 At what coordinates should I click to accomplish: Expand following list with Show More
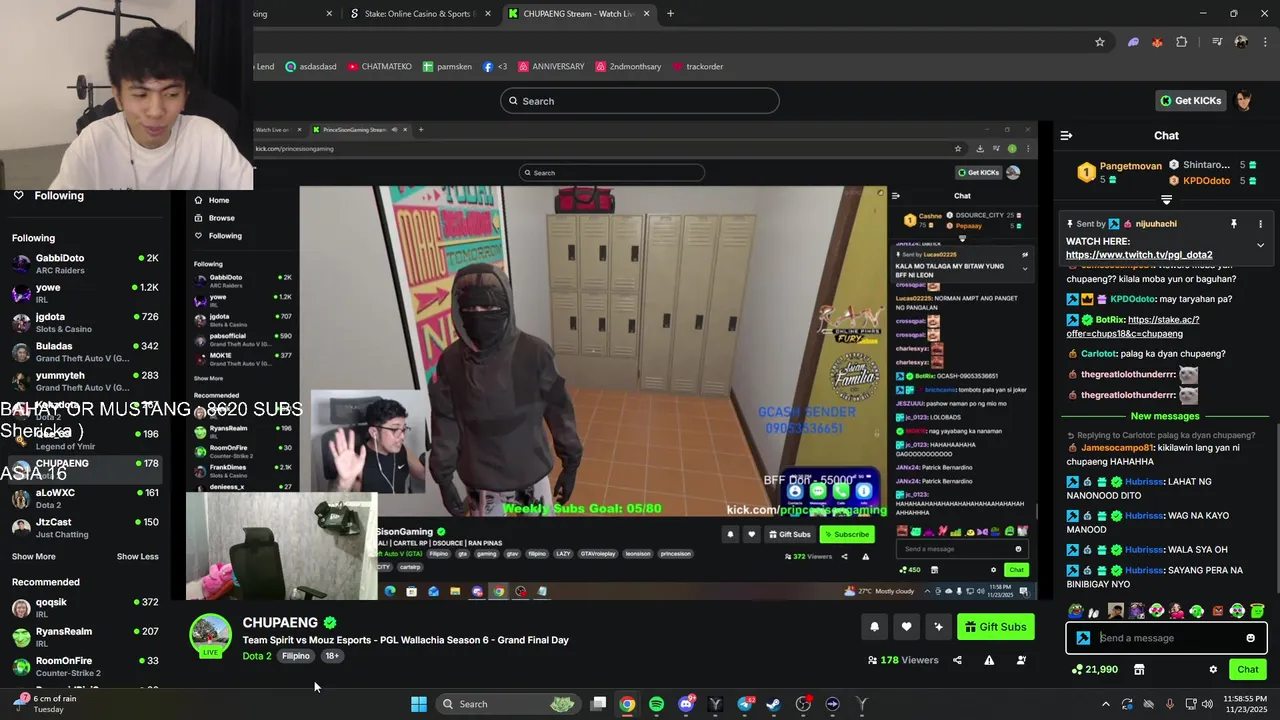click(34, 557)
